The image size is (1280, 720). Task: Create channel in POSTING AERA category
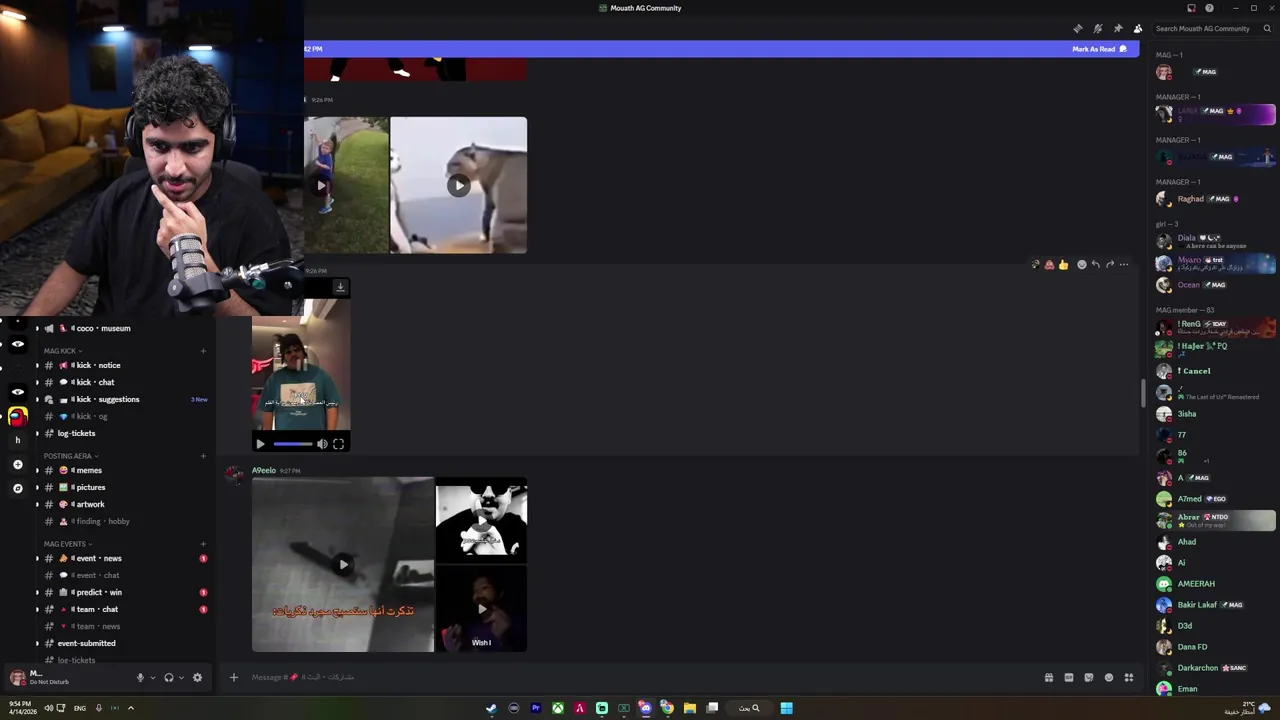[x=203, y=456]
